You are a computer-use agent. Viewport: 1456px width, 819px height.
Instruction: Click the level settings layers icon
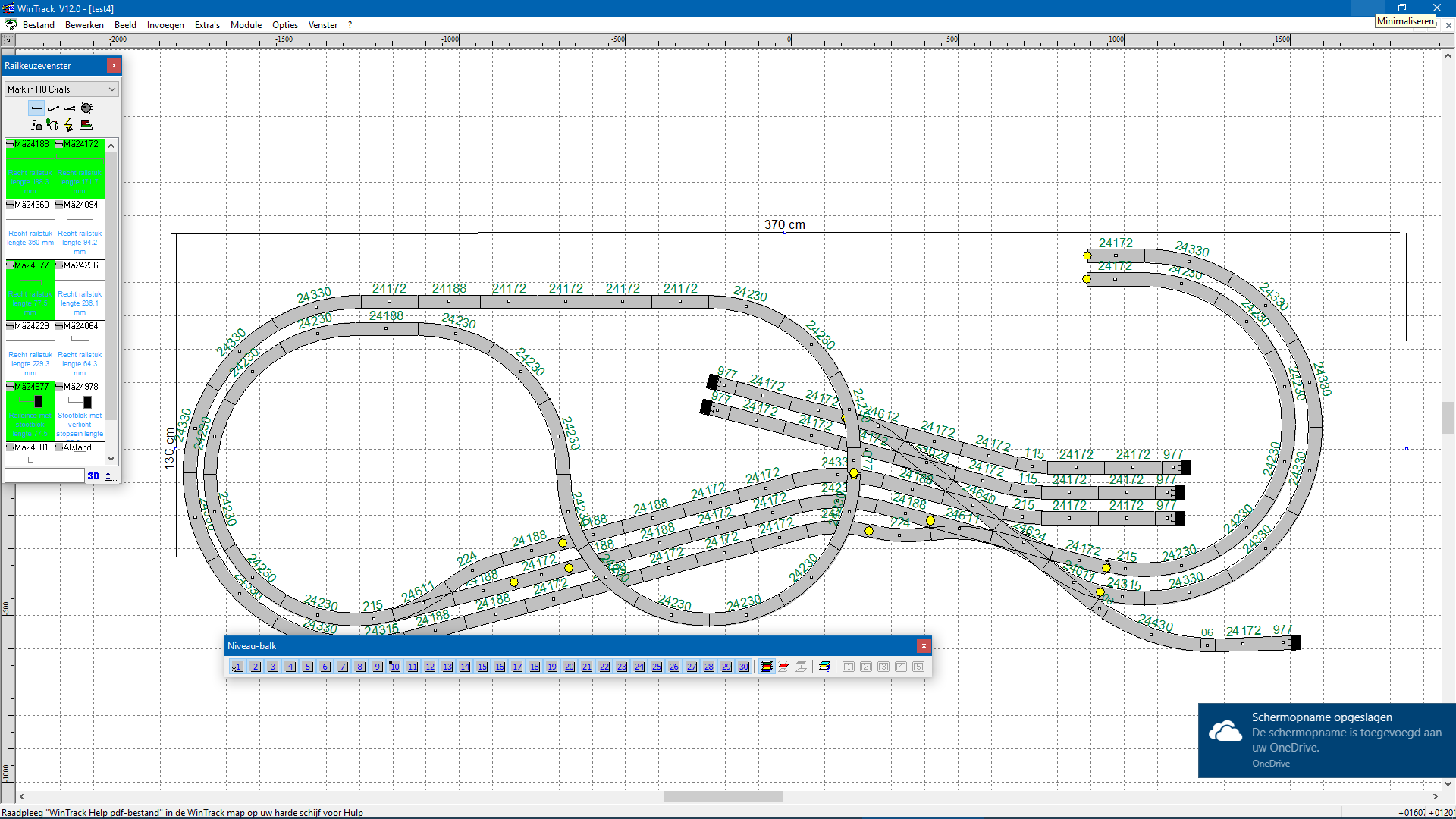[825, 667]
